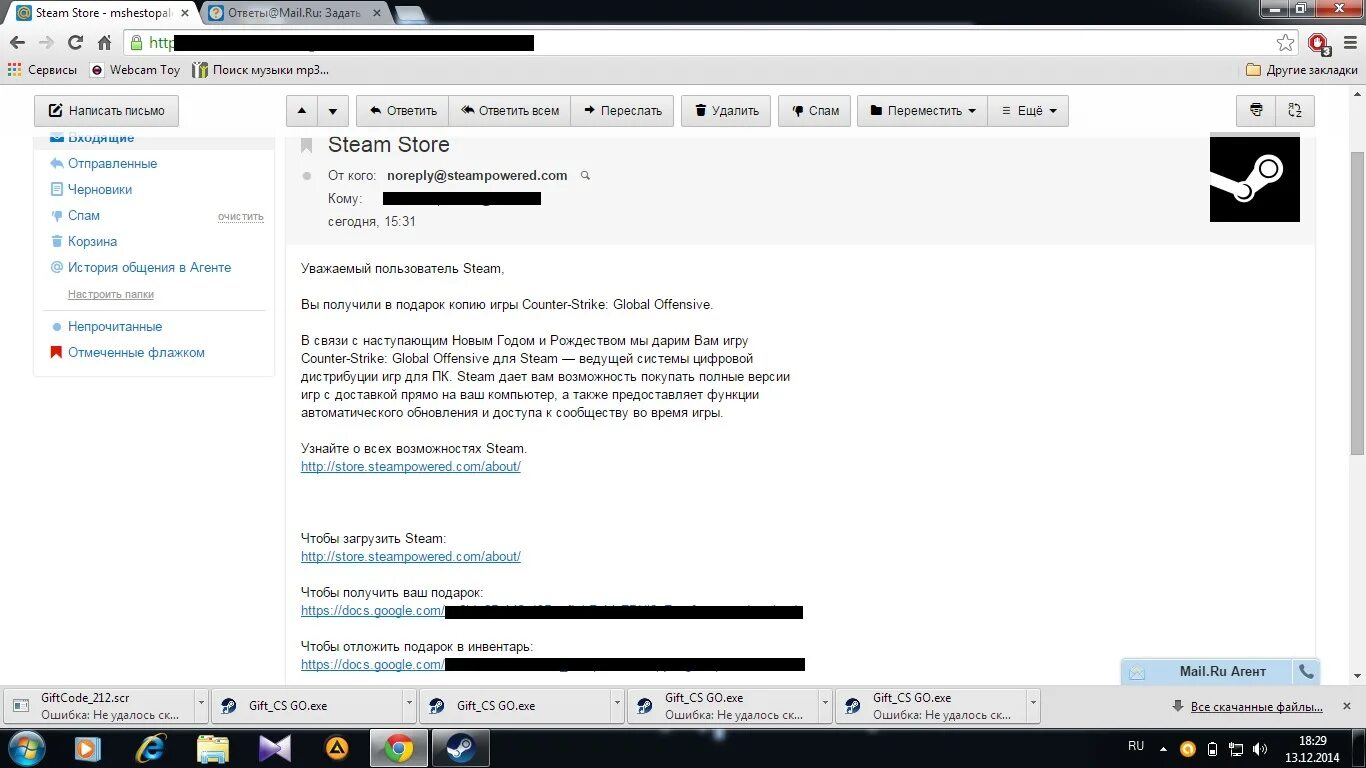This screenshot has height=768, width=1366.
Task: Open the link under Чтобы загрузить Steam
Action: click(x=411, y=556)
